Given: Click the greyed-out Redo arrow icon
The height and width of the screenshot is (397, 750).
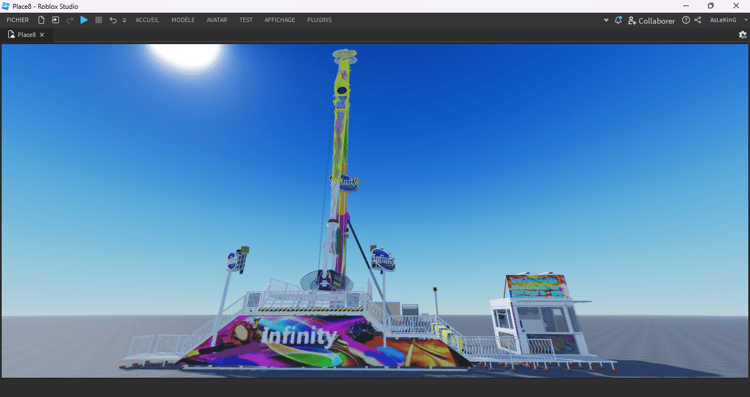Looking at the screenshot, I should 70,20.
